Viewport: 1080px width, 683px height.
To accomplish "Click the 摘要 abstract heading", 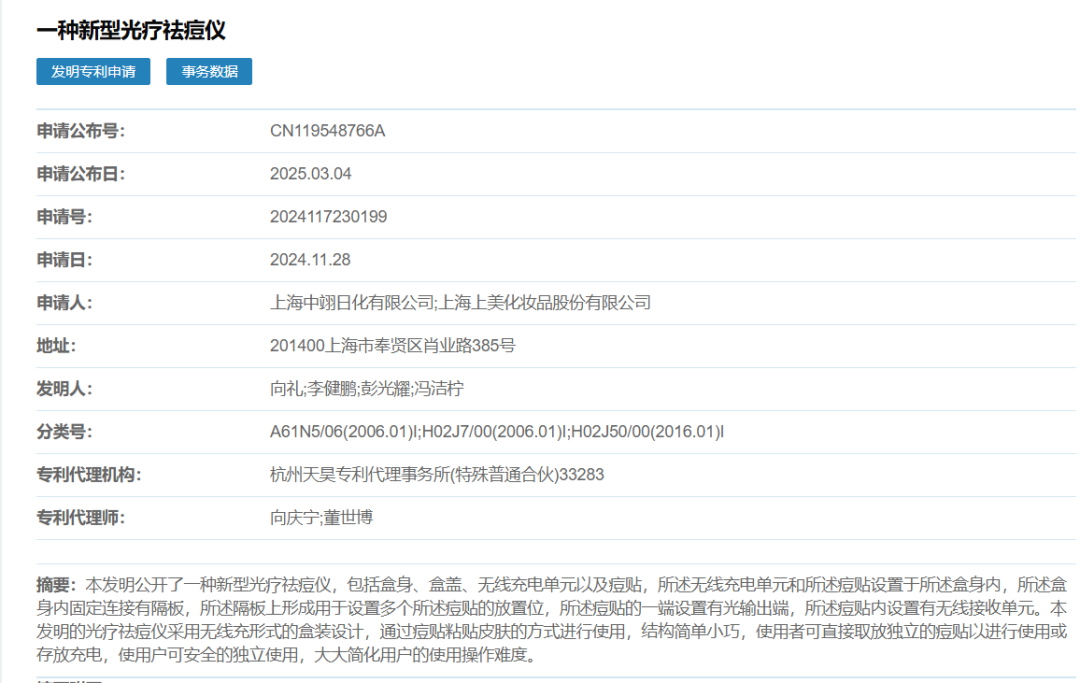I will (56, 585).
